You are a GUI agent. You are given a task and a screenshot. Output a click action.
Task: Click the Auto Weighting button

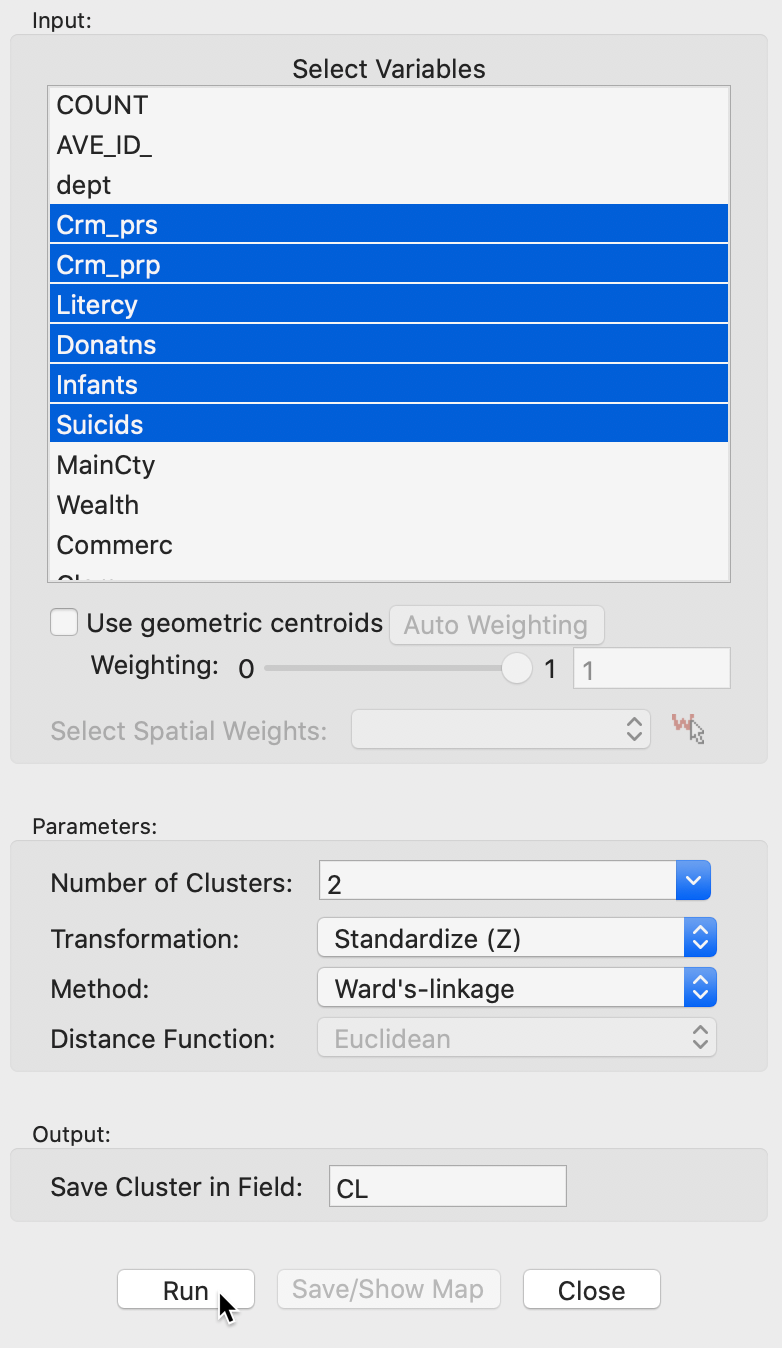[496, 625]
